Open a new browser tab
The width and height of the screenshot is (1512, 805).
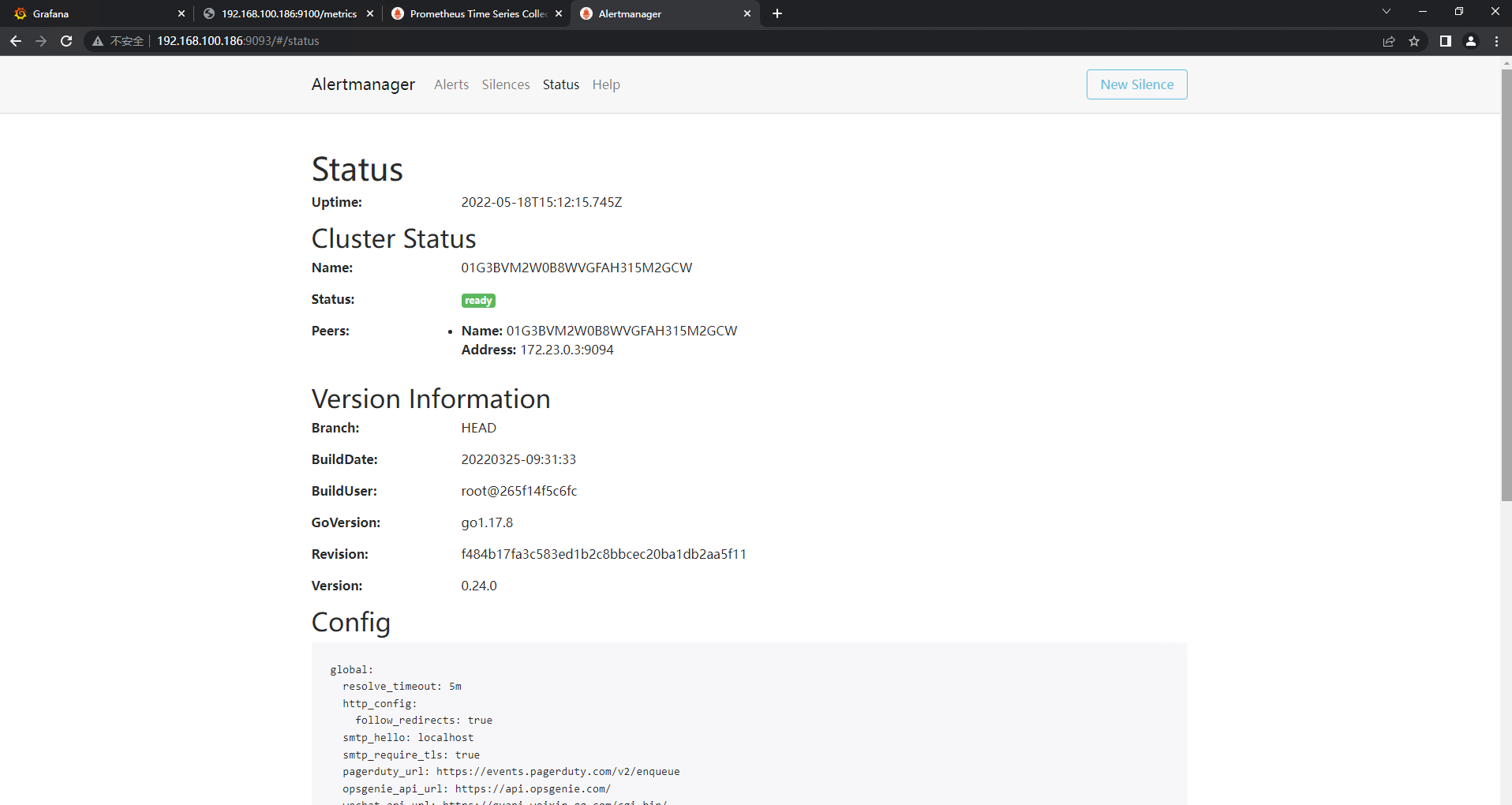pyautogui.click(x=777, y=13)
